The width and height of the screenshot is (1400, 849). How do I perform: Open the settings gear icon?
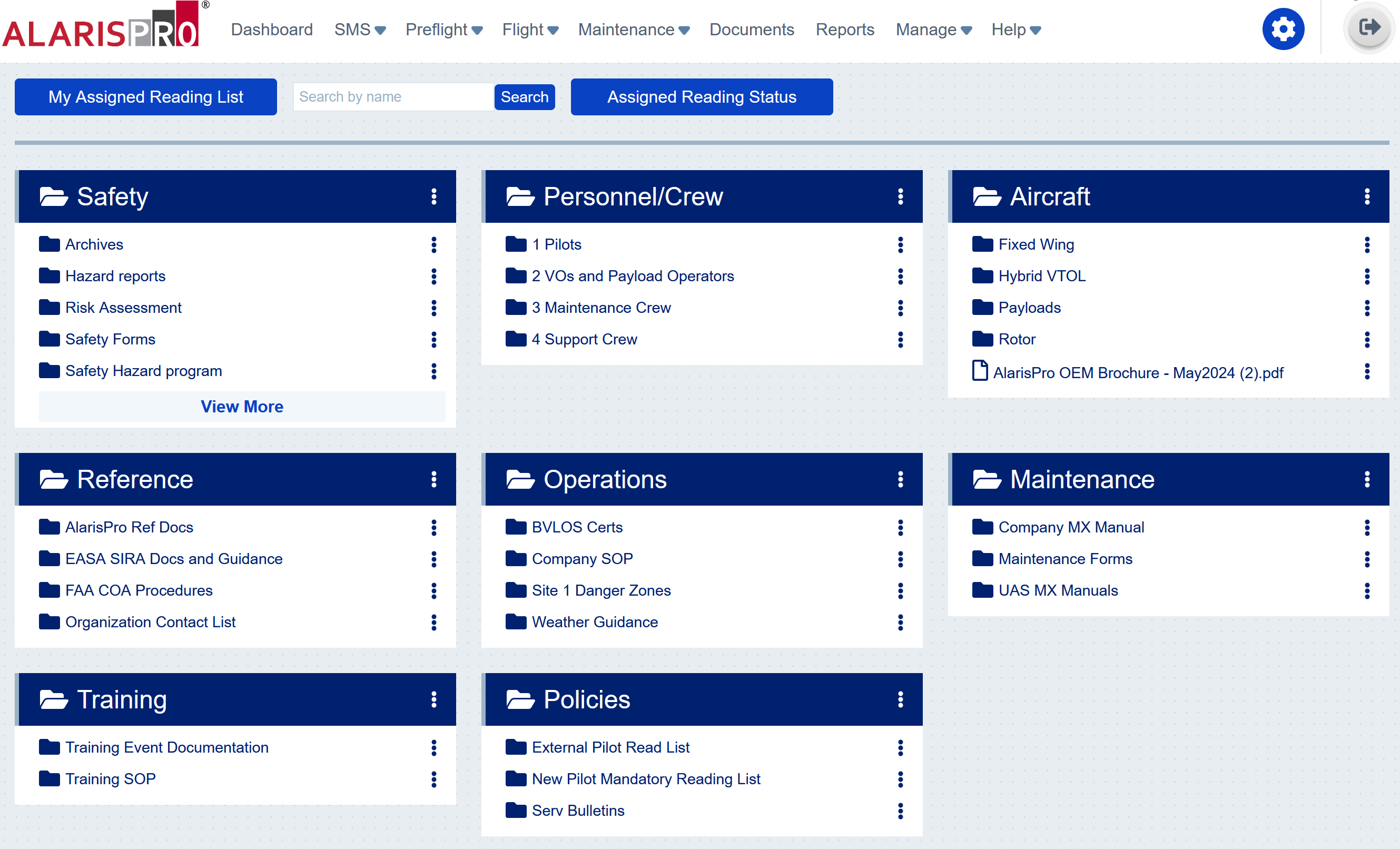(x=1283, y=28)
